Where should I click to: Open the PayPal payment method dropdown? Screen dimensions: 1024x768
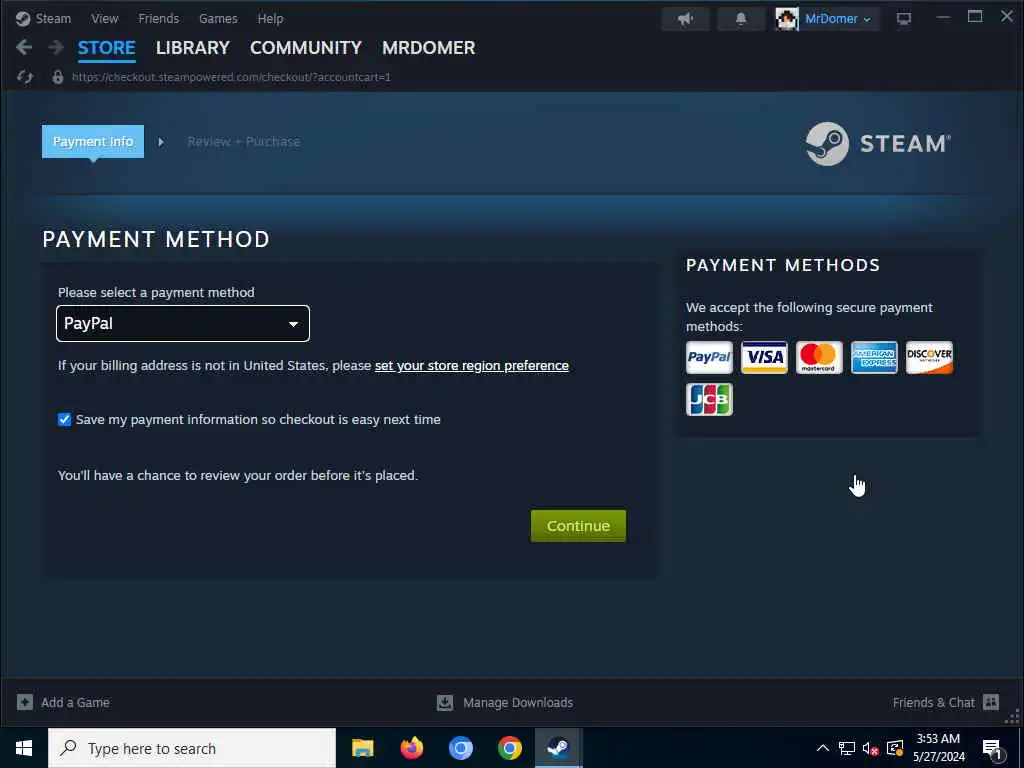[183, 323]
